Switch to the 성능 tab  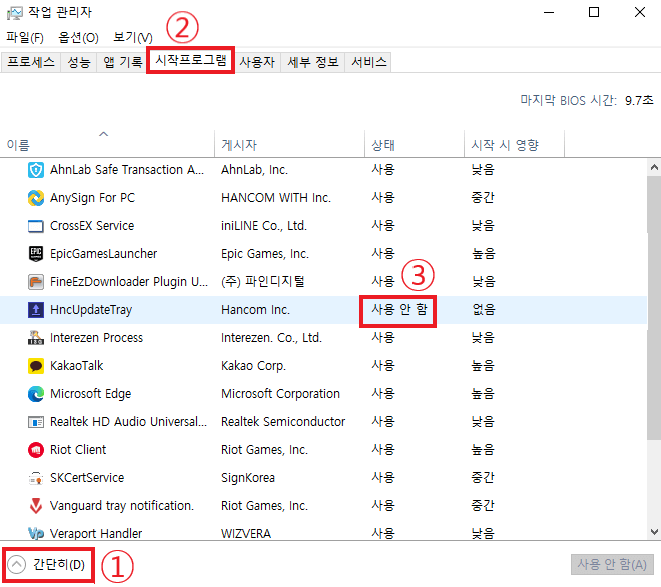(x=79, y=62)
